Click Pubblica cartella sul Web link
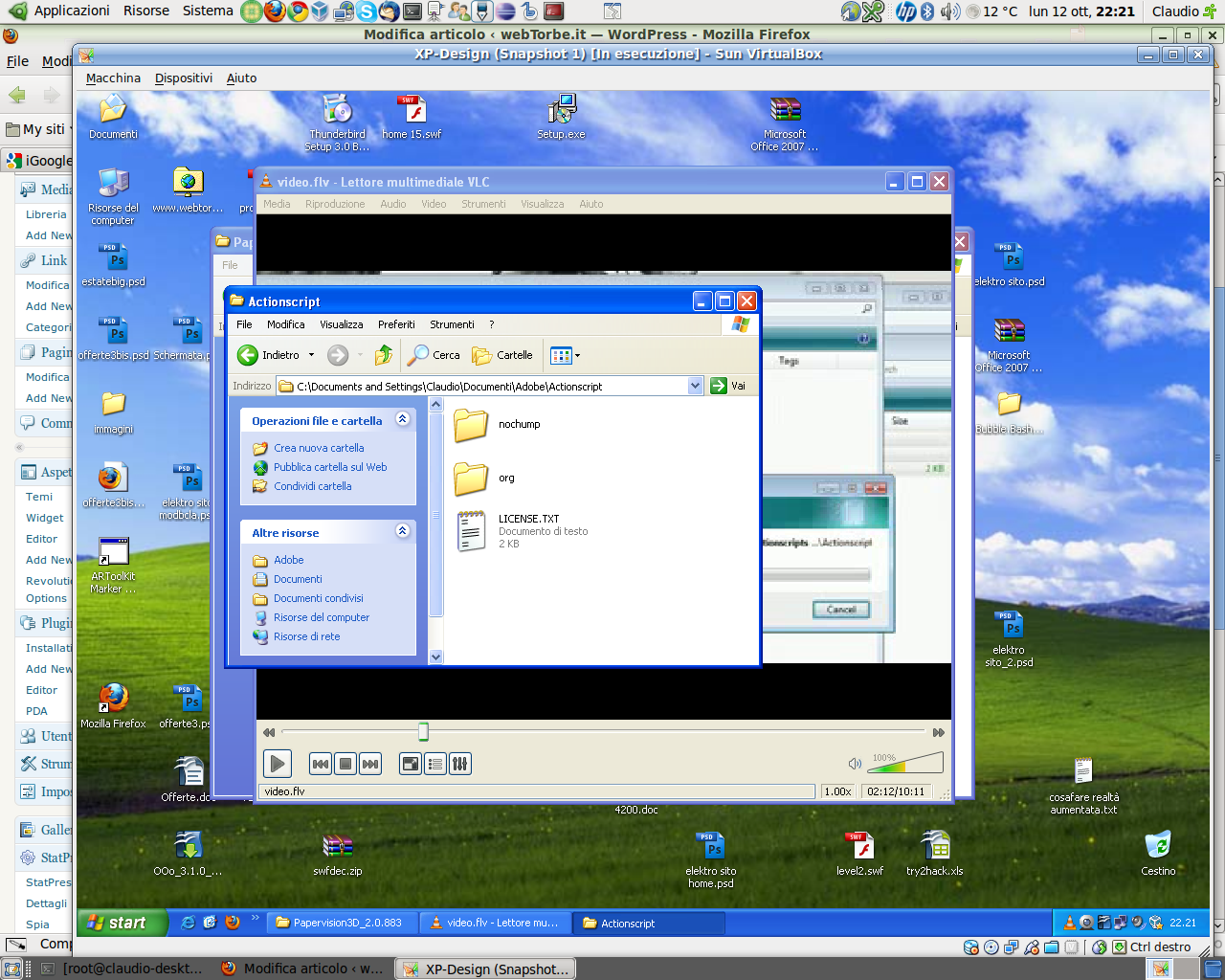Viewport: 1225px width, 980px height. pyautogui.click(x=330, y=467)
